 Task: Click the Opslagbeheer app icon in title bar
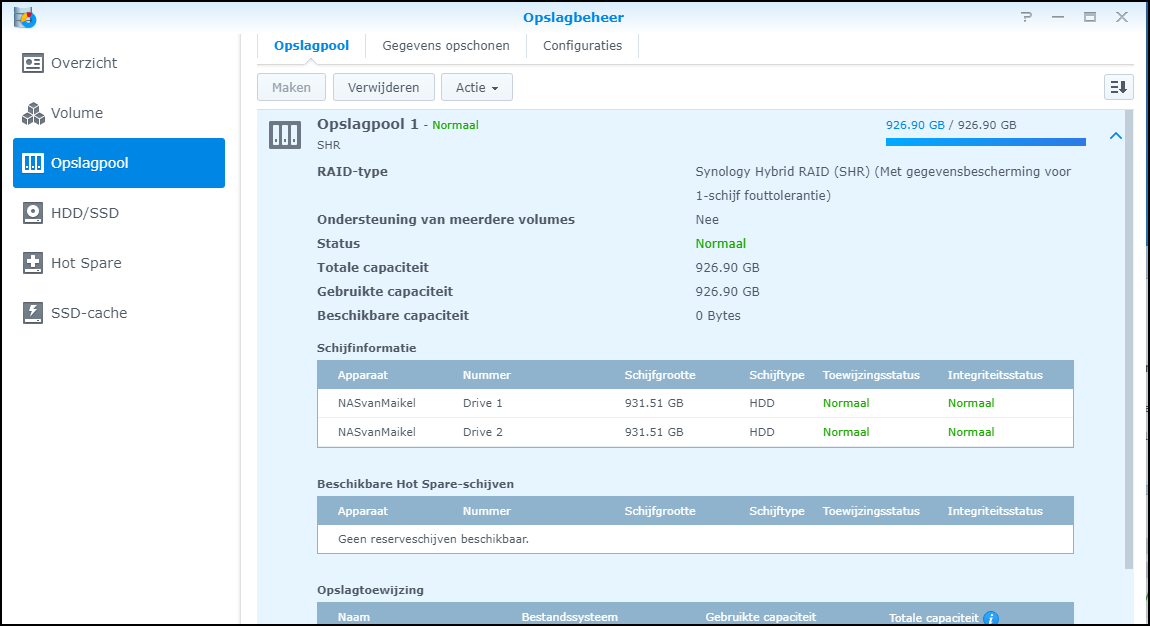point(25,17)
